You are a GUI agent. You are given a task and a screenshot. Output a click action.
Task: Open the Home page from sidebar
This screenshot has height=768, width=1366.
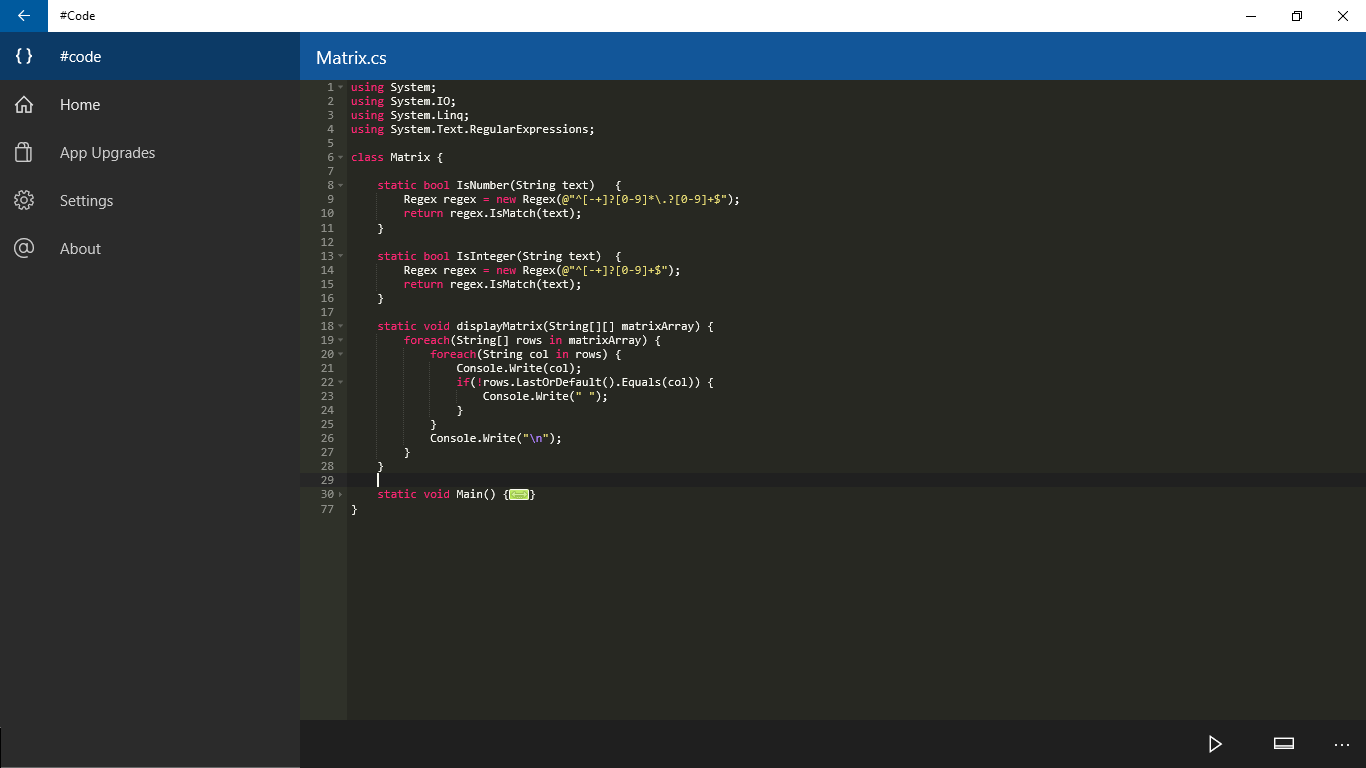(x=79, y=104)
